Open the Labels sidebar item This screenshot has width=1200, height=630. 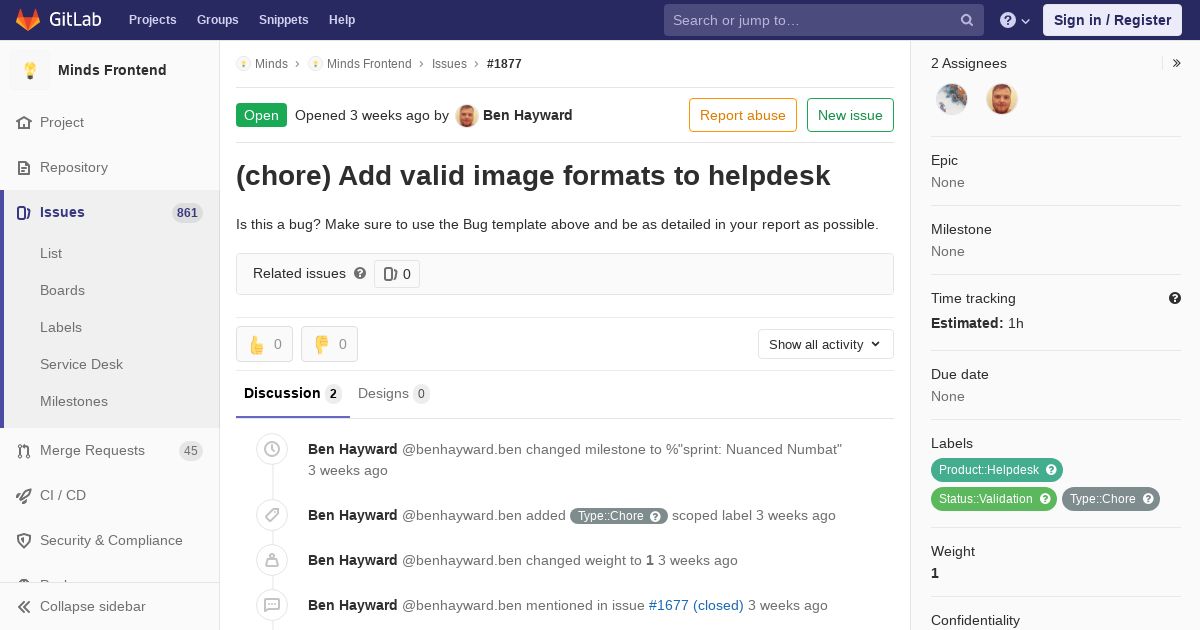[x=61, y=327]
